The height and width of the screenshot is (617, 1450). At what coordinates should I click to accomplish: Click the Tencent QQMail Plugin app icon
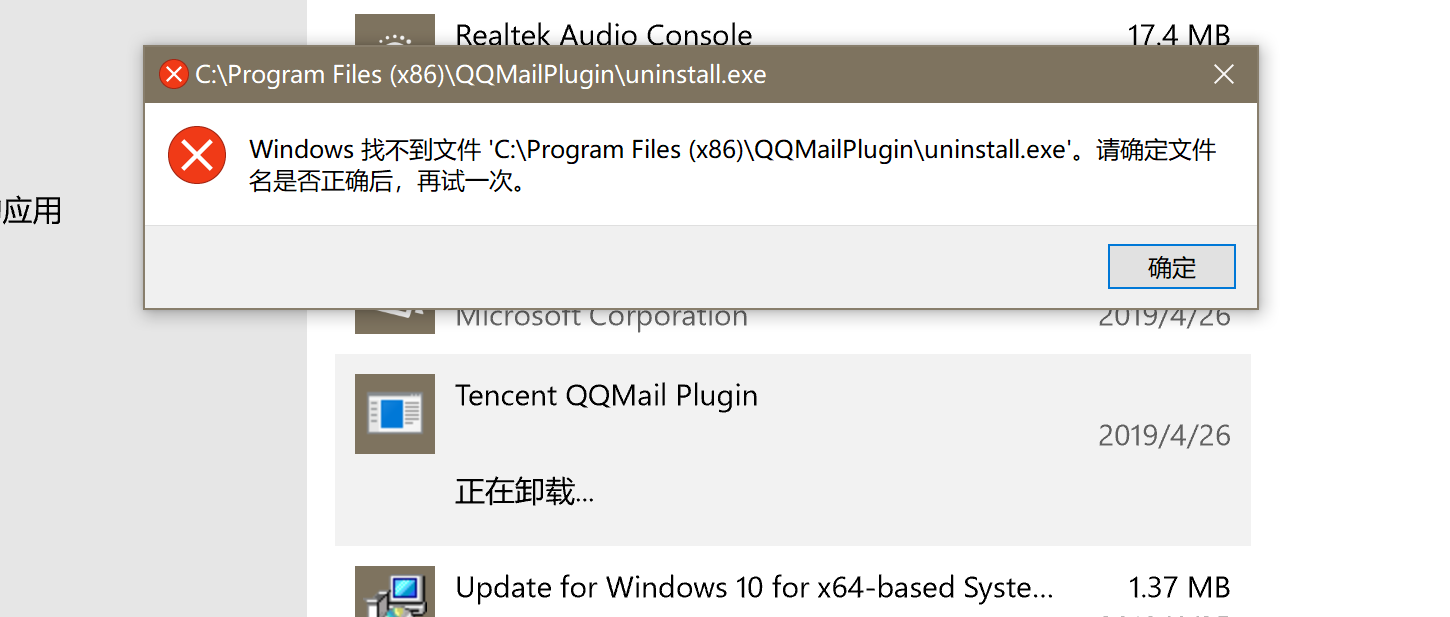(x=395, y=413)
